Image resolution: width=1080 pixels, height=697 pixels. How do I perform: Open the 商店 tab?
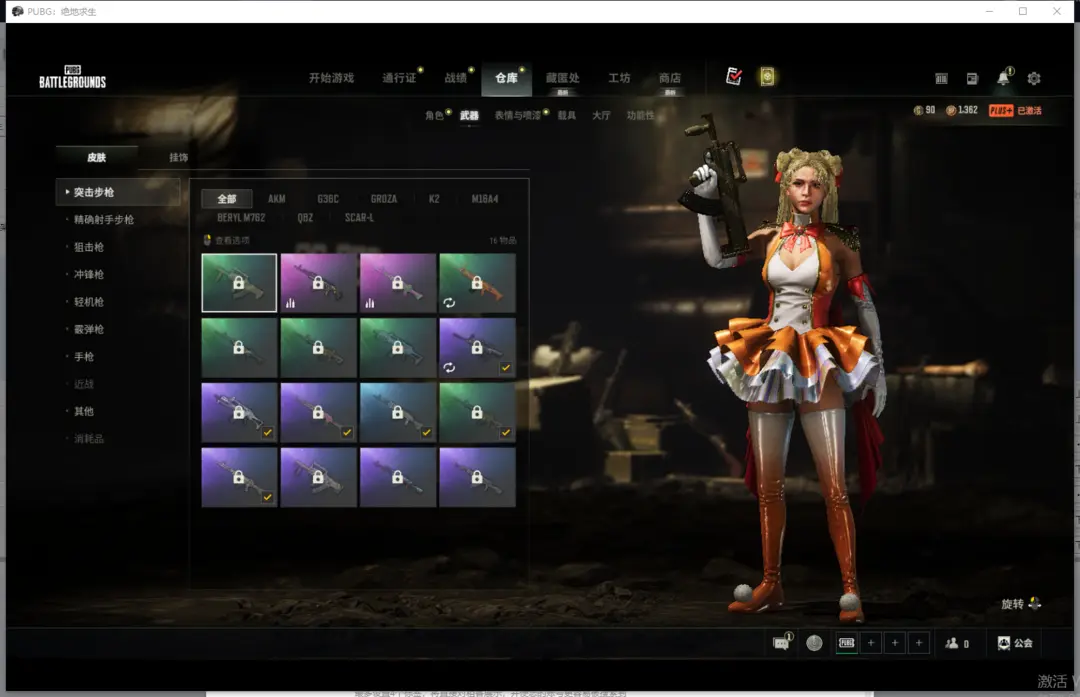point(669,78)
